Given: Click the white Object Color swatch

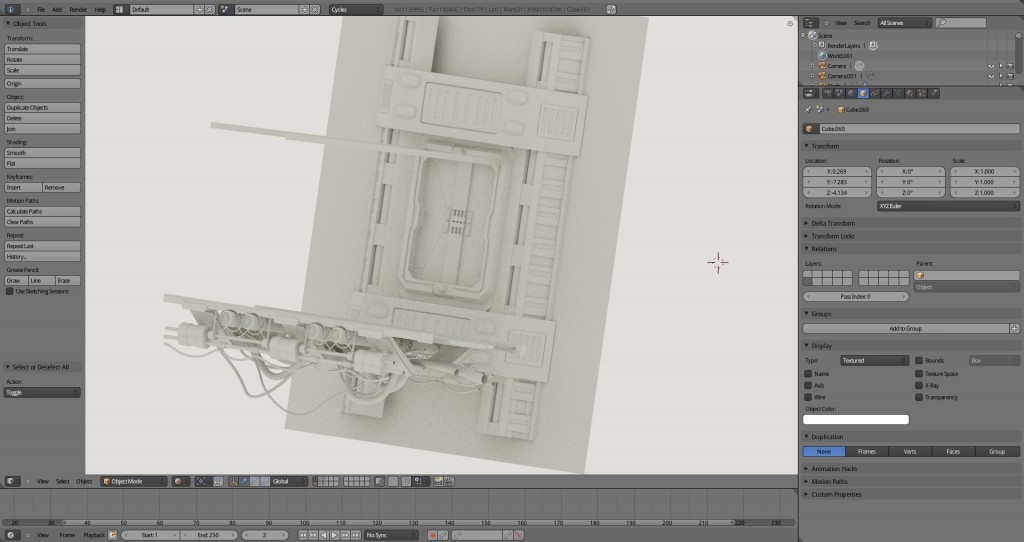Looking at the screenshot, I should 856,420.
